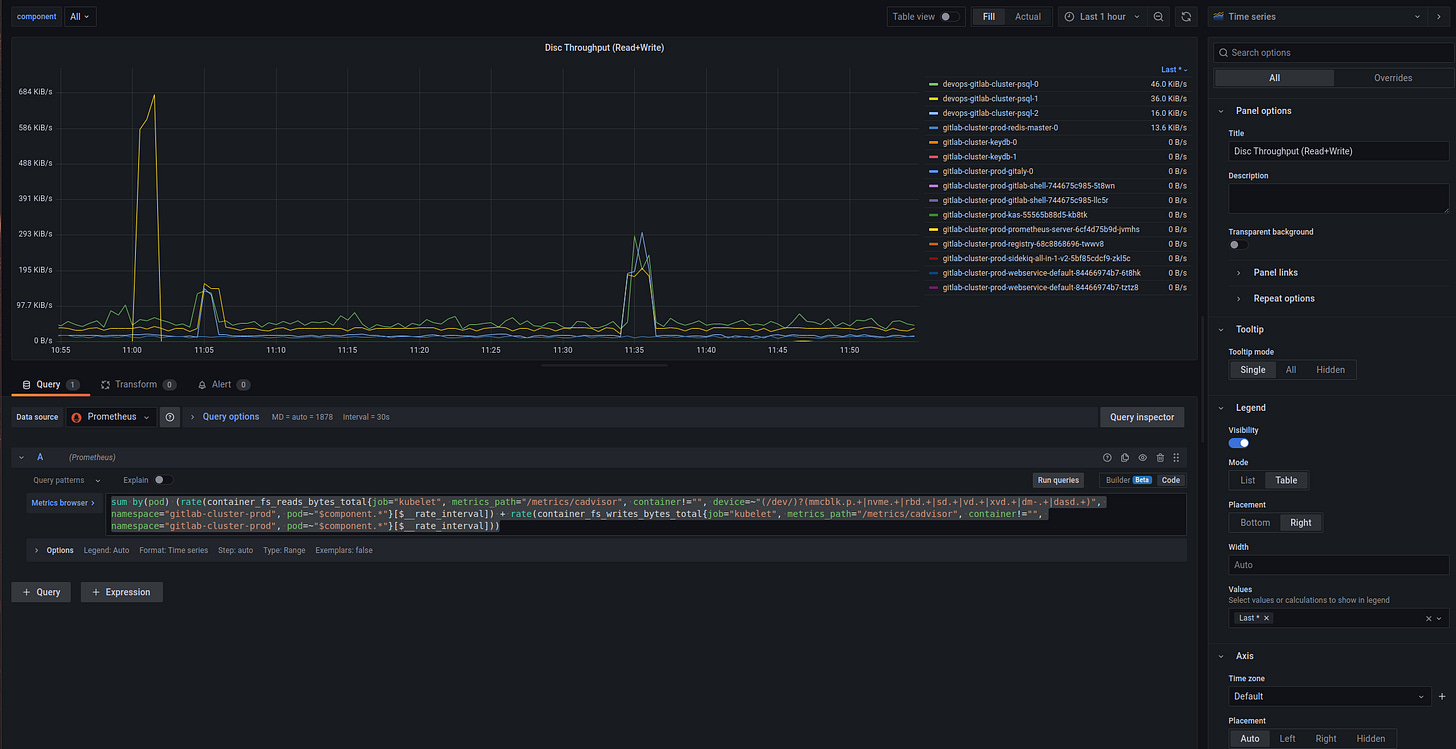Screen dimensions: 1456x749
Task: Open the Last 1 hour time picker
Action: click(x=1100, y=17)
